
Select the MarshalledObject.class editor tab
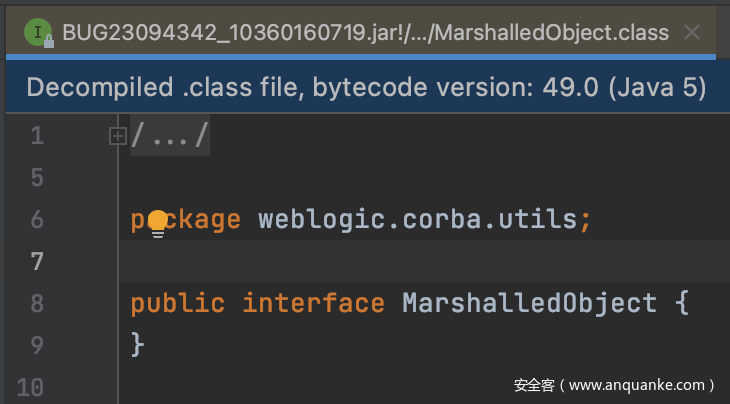coord(365,33)
